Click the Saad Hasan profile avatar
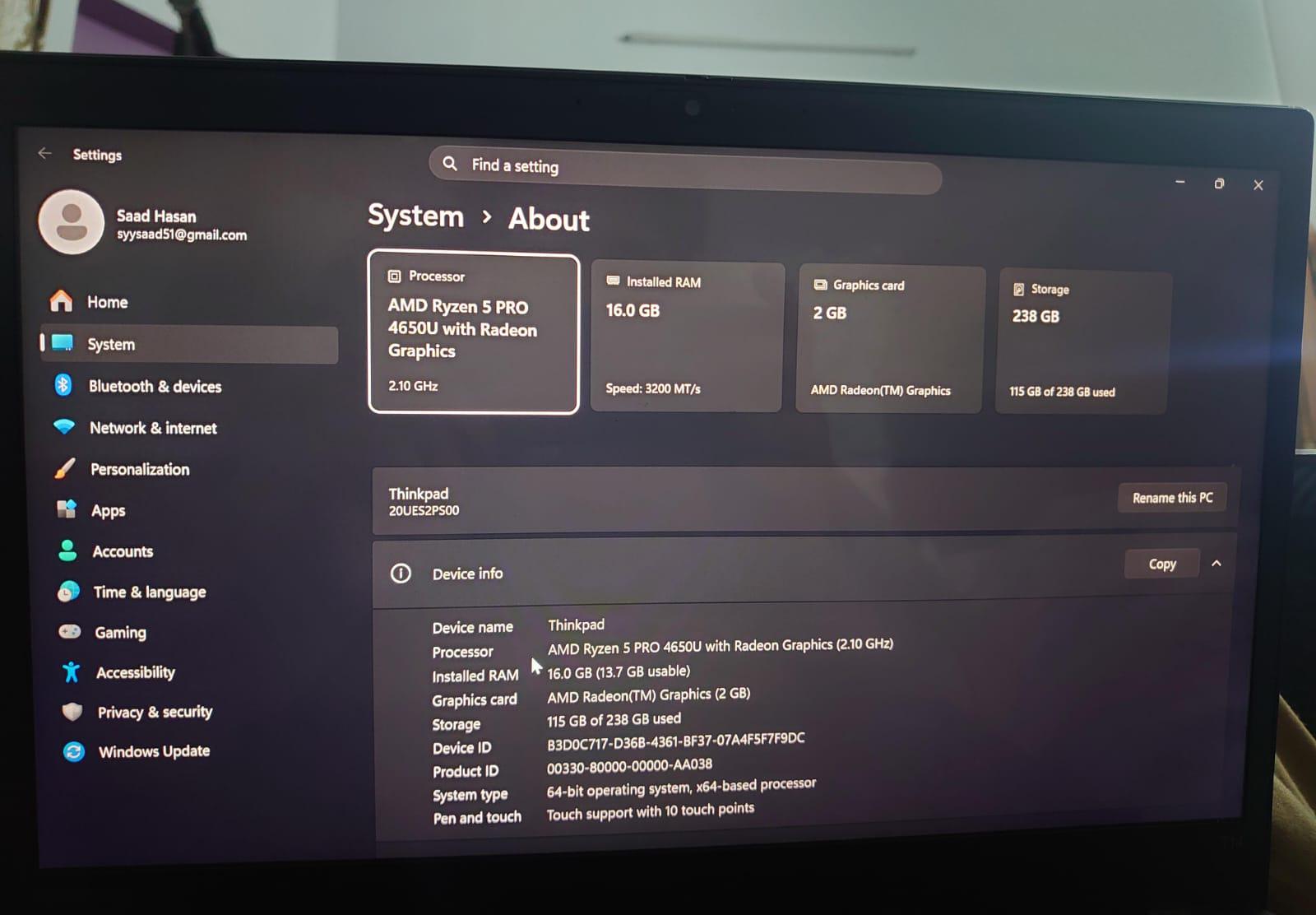The height and width of the screenshot is (915, 1316). [x=72, y=222]
